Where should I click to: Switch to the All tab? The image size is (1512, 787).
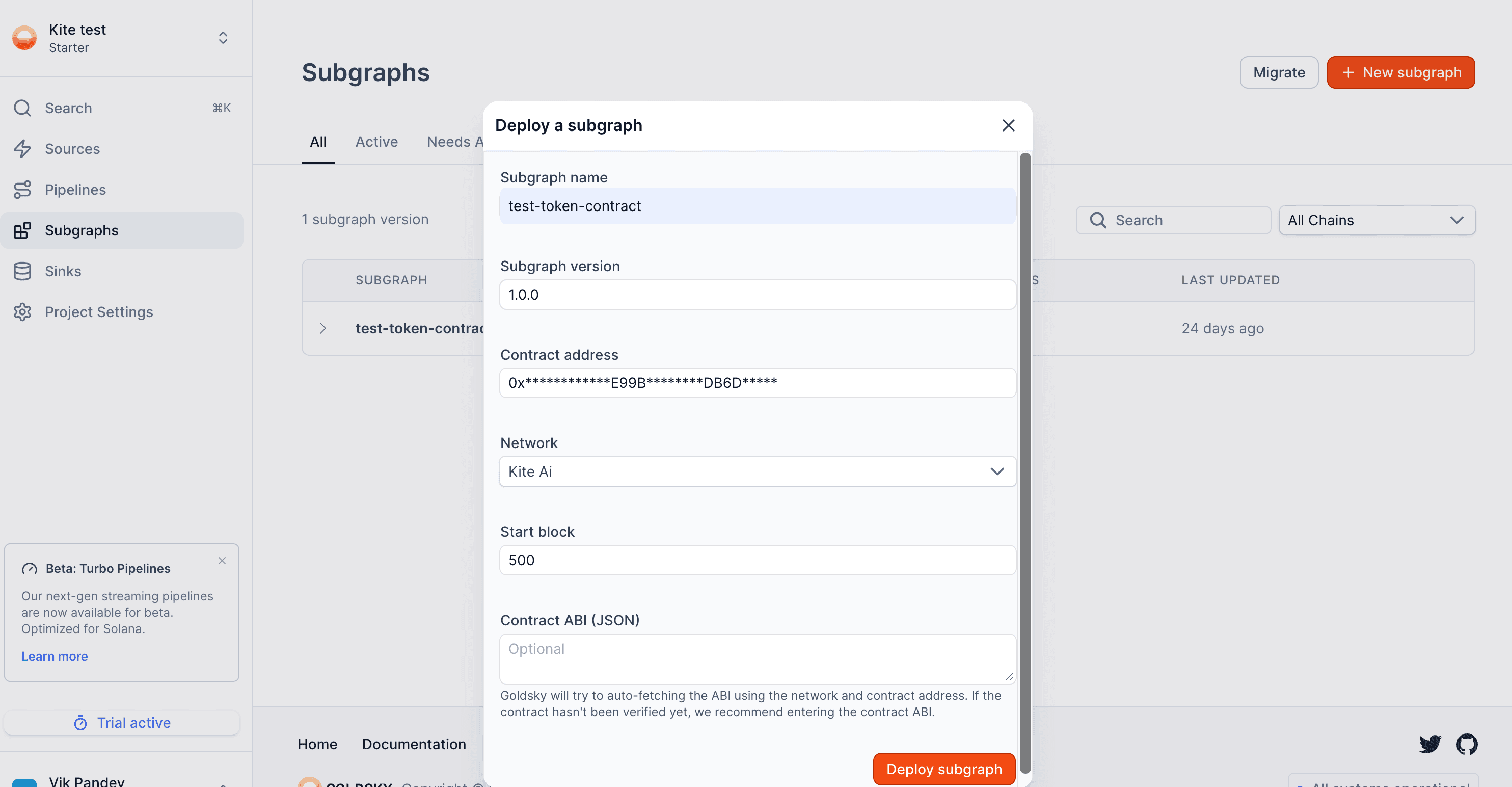318,142
